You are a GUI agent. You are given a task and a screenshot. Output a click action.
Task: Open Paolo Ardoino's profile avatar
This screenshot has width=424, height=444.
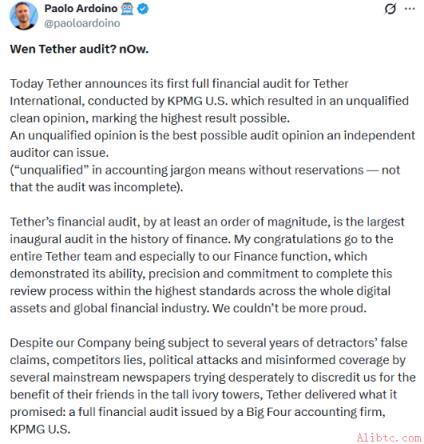click(24, 15)
